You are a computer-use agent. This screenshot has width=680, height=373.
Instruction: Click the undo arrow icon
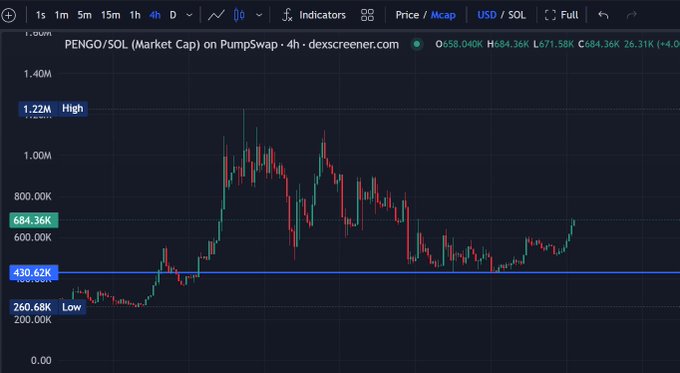(603, 15)
